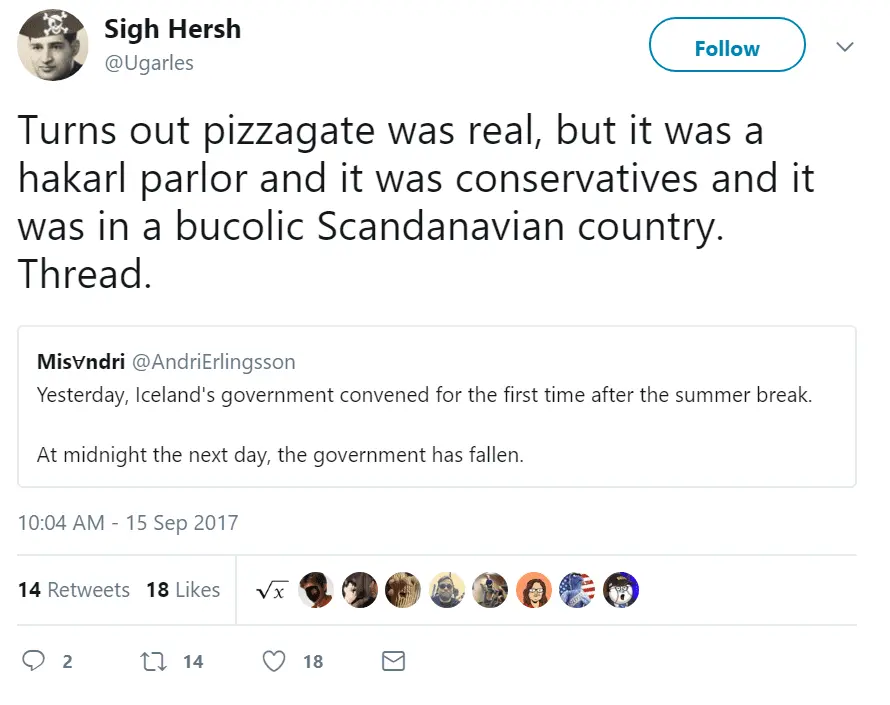The width and height of the screenshot is (890, 705).
Task: Click the Follow button
Action: pyautogui.click(x=727, y=47)
